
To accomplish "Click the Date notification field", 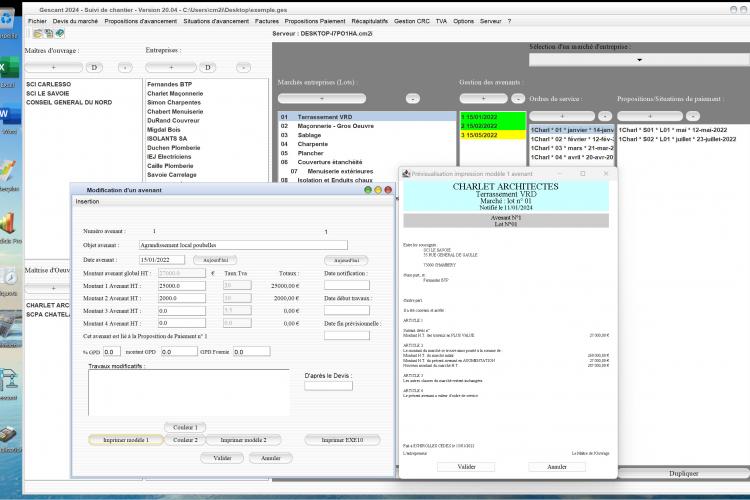I will pos(347,285).
